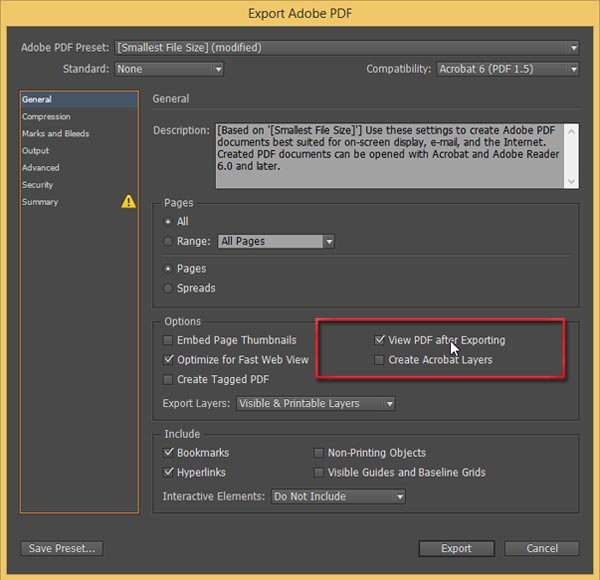The height and width of the screenshot is (580, 600).
Task: Click Description scrollbar up arrow
Action: pos(571,132)
